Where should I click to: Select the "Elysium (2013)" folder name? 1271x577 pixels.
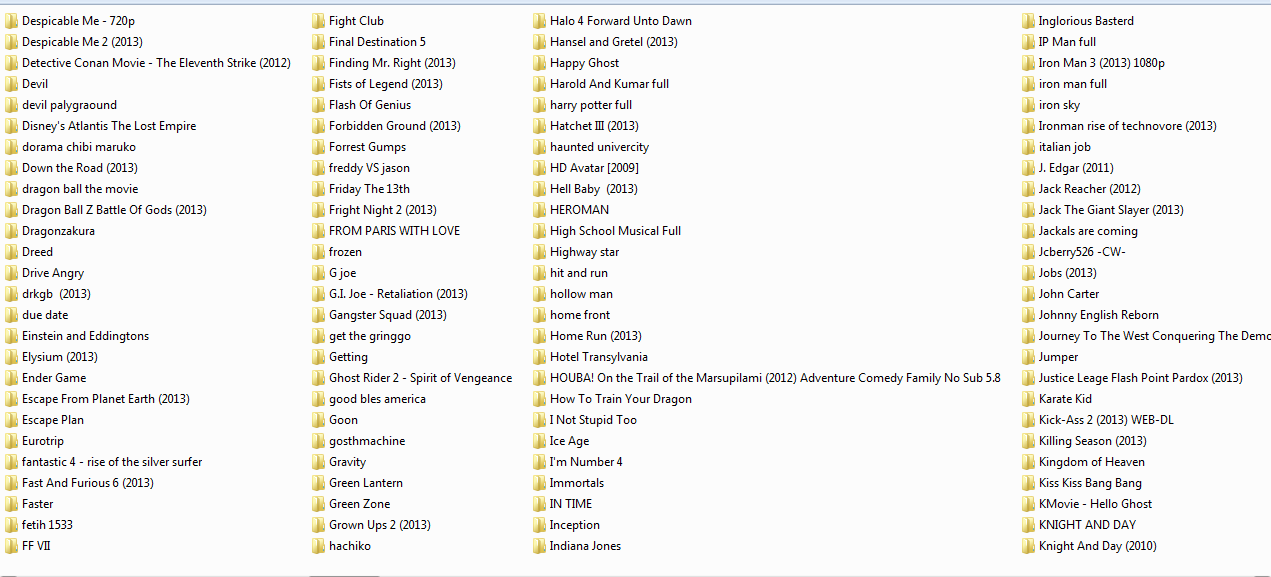tap(60, 357)
